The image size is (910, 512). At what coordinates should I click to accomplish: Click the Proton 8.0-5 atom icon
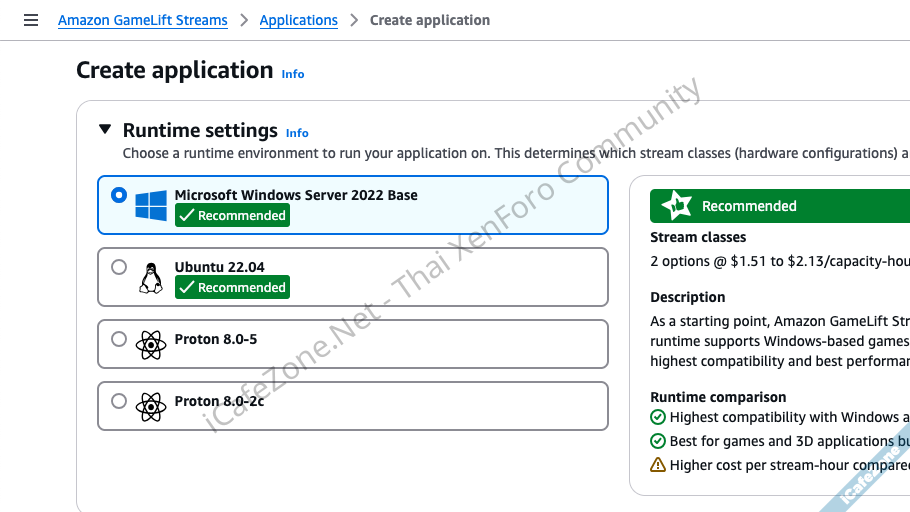point(151,345)
